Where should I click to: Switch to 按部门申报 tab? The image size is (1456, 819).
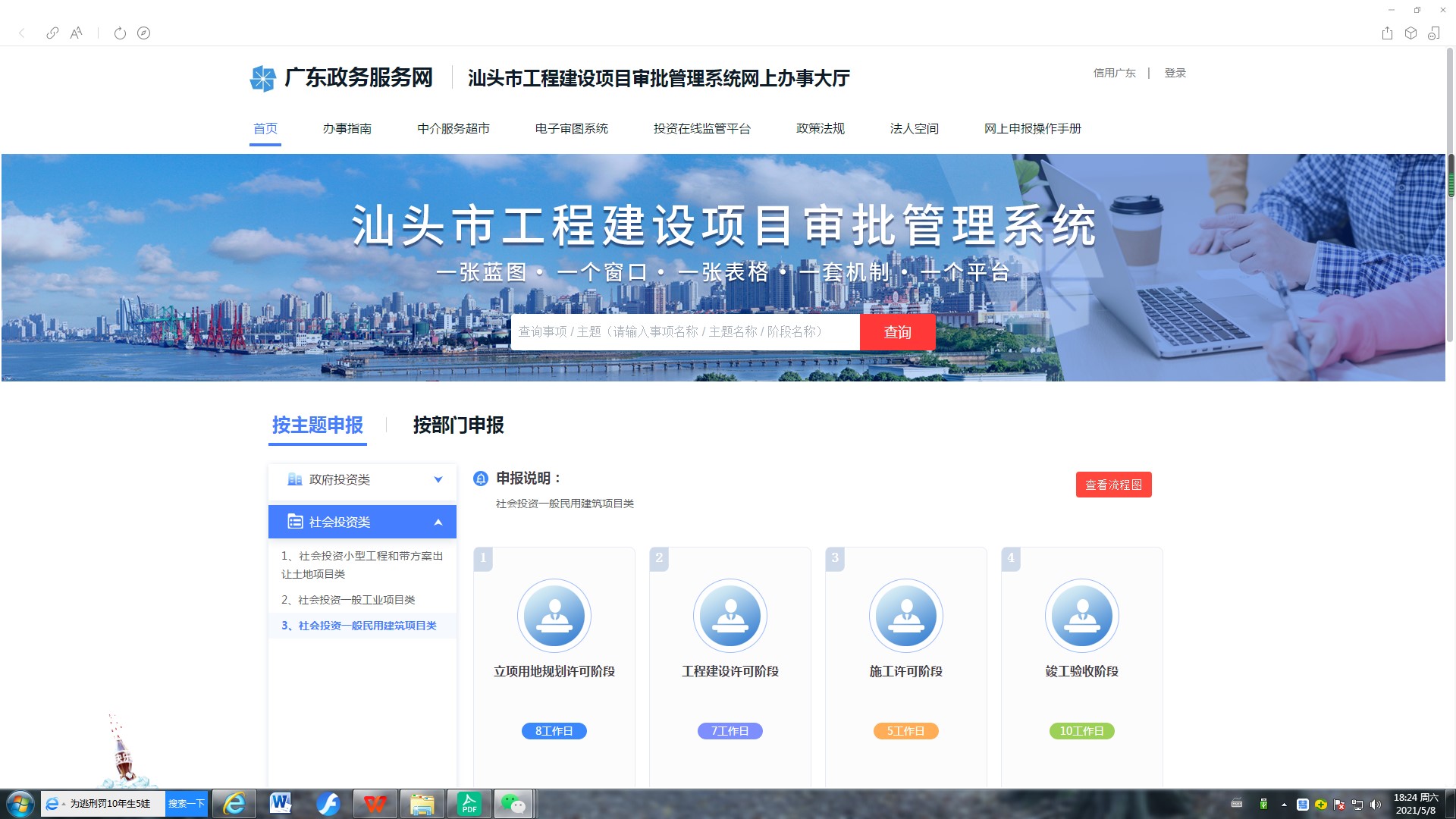(x=458, y=425)
